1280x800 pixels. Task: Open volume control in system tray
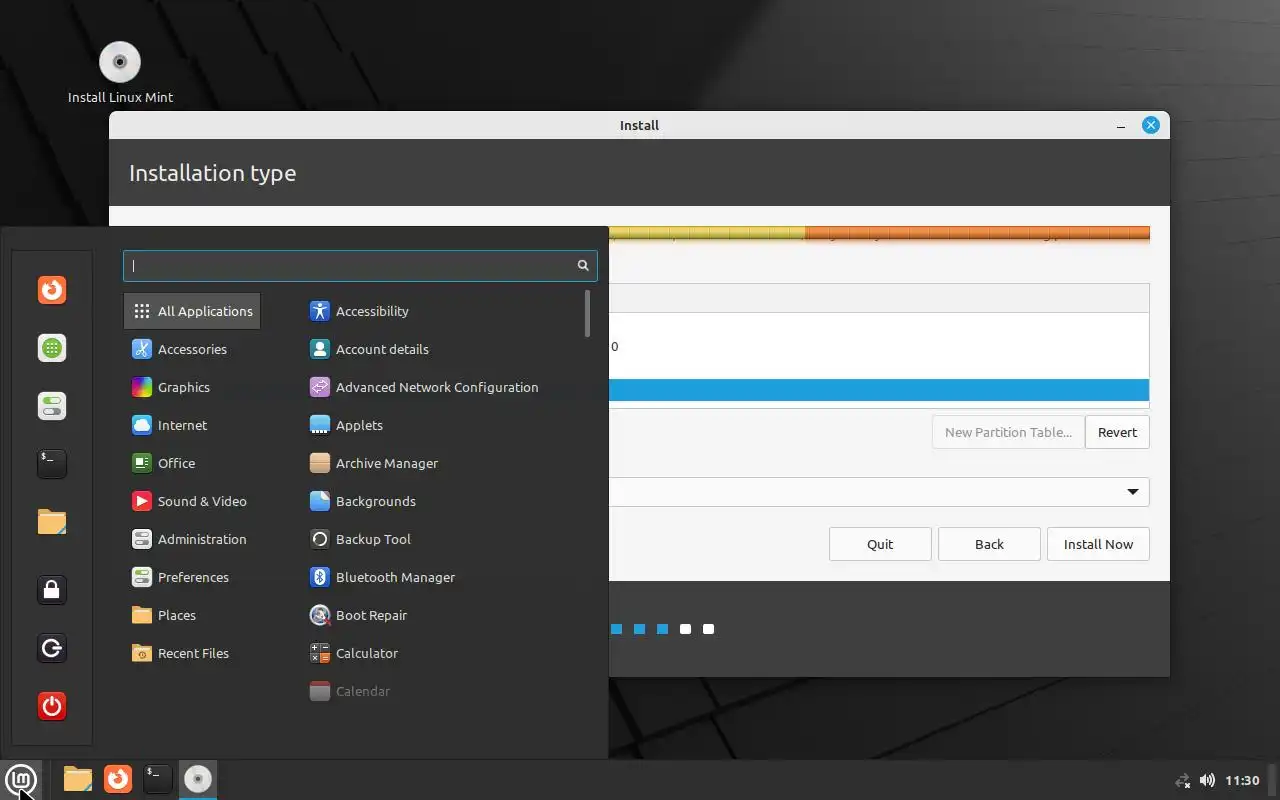tap(1207, 780)
